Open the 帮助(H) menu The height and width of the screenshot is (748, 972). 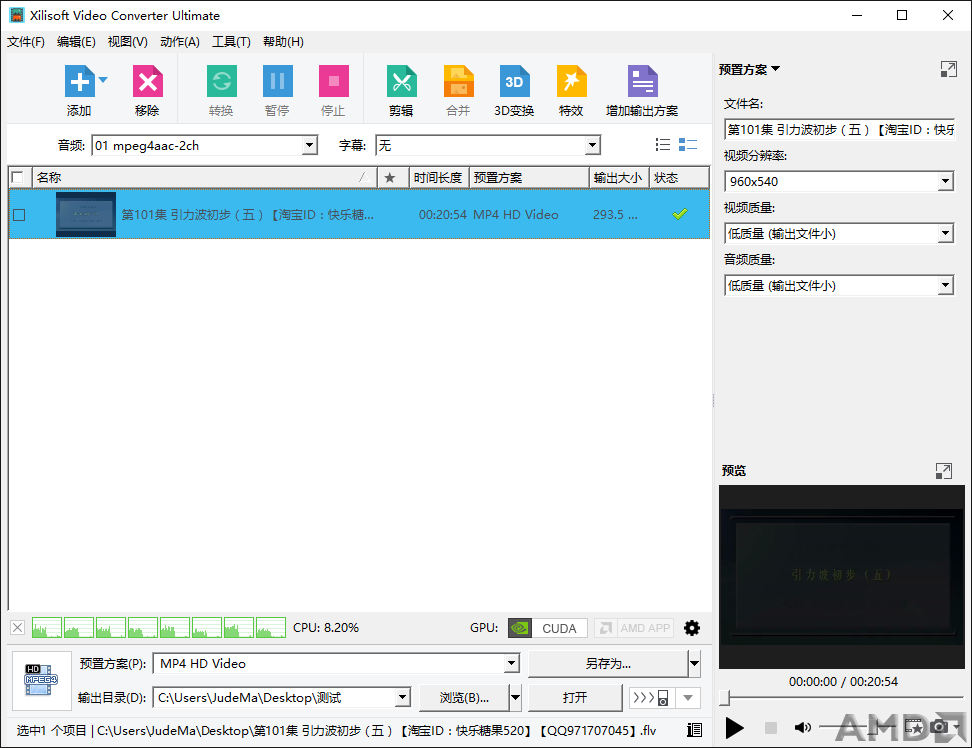283,42
